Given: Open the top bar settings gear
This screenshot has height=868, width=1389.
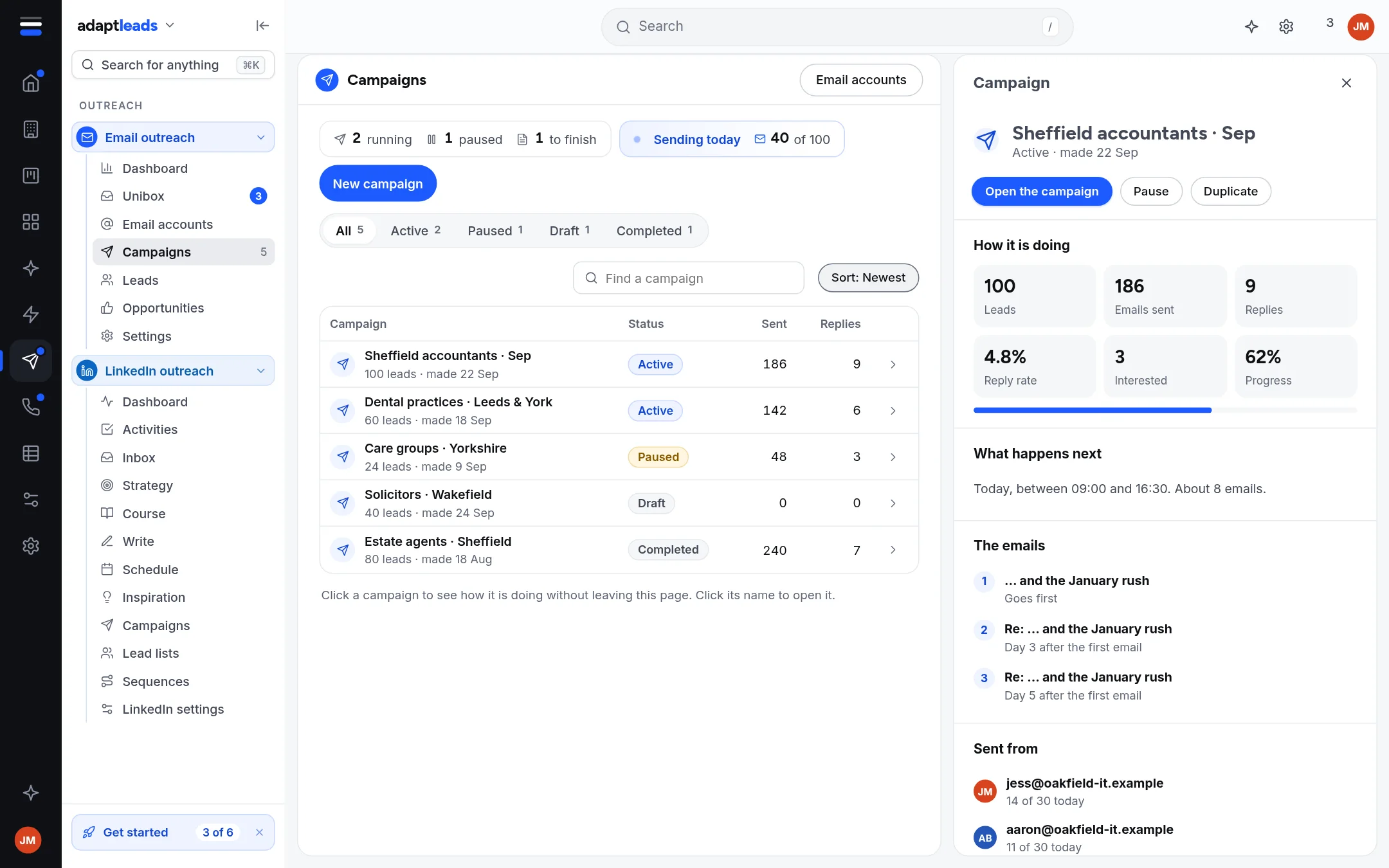Looking at the screenshot, I should [1286, 26].
